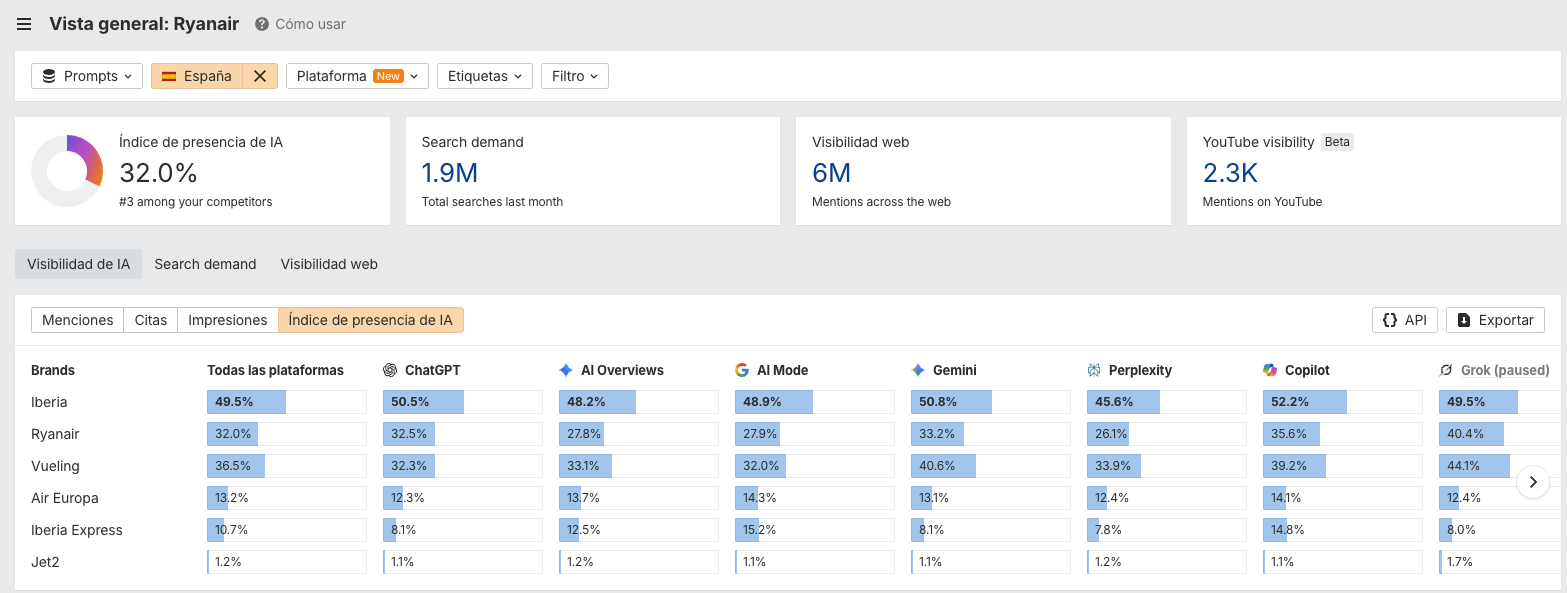1567x593 pixels.
Task: Click the Iberia brand row label
Action: [49, 402]
